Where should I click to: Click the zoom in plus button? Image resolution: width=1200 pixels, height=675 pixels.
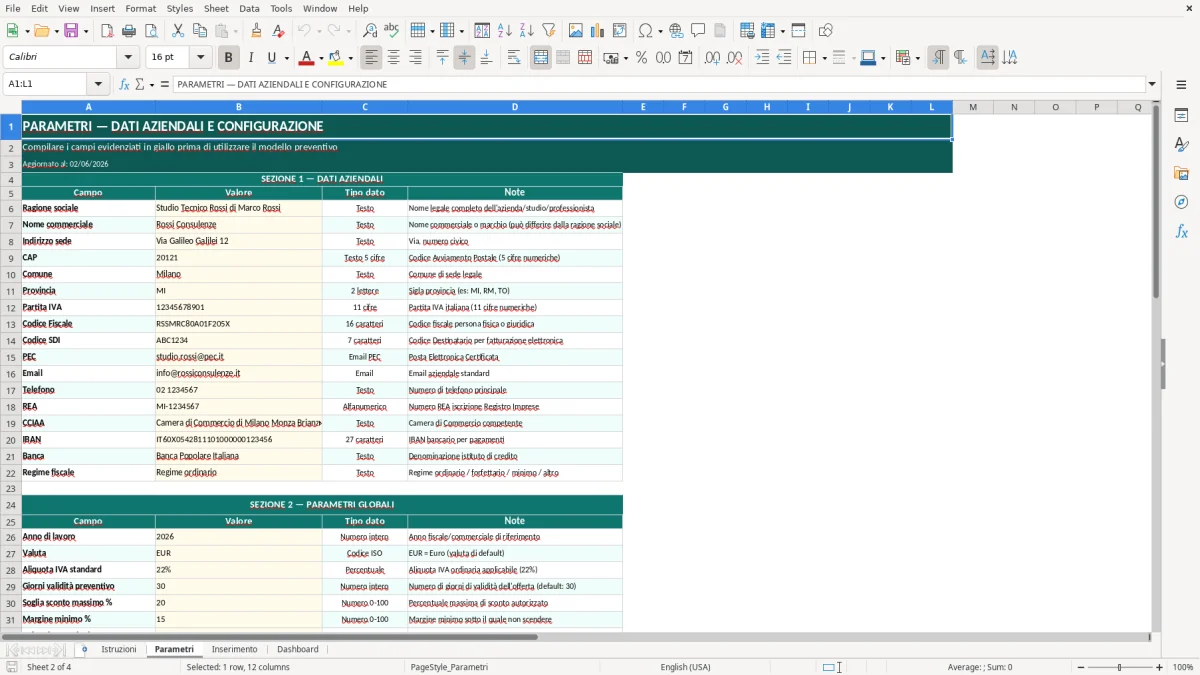coord(1160,667)
